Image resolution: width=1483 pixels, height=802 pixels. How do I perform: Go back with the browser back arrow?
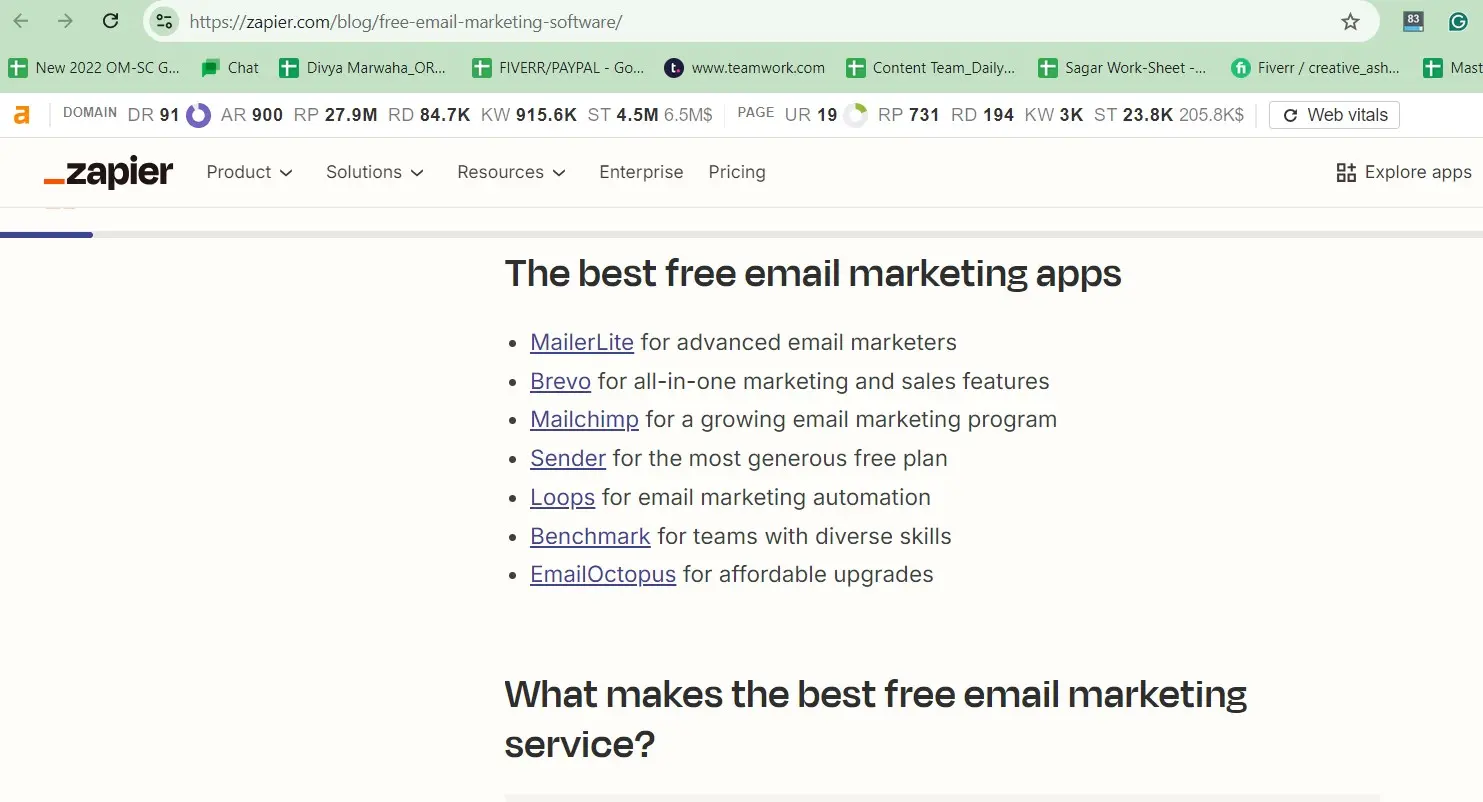tap(21, 21)
